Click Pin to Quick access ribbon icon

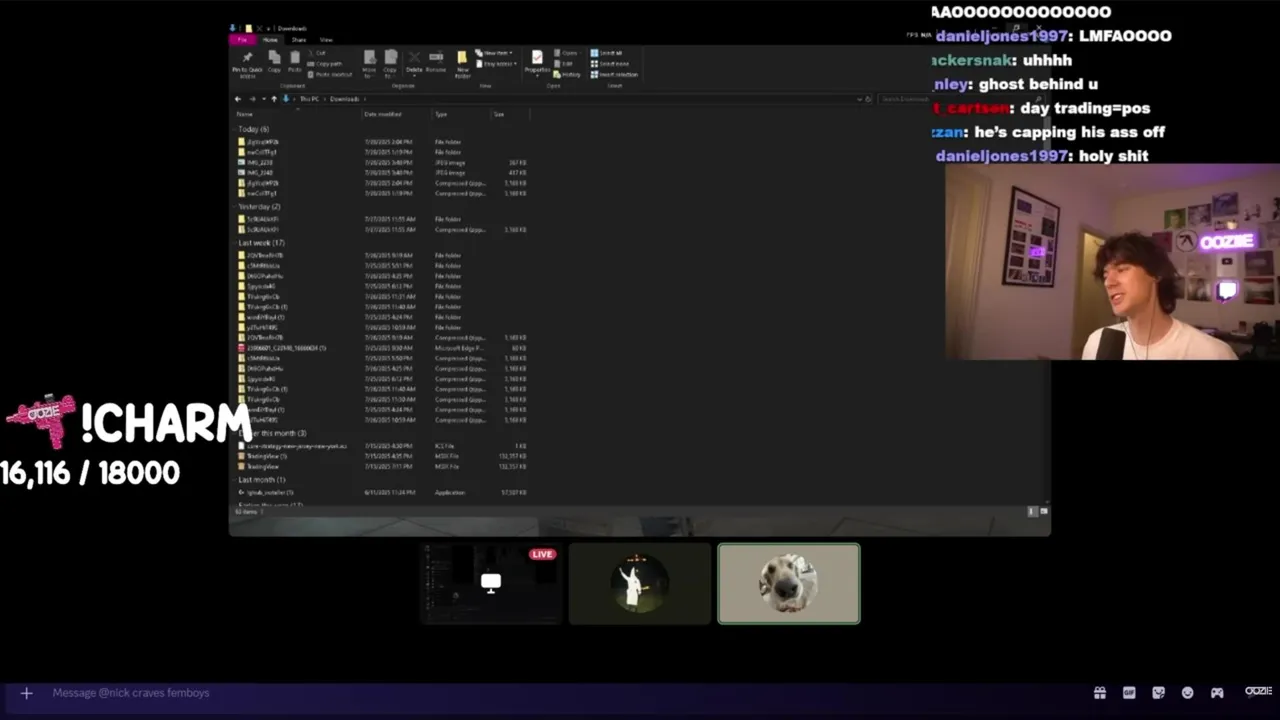247,63
